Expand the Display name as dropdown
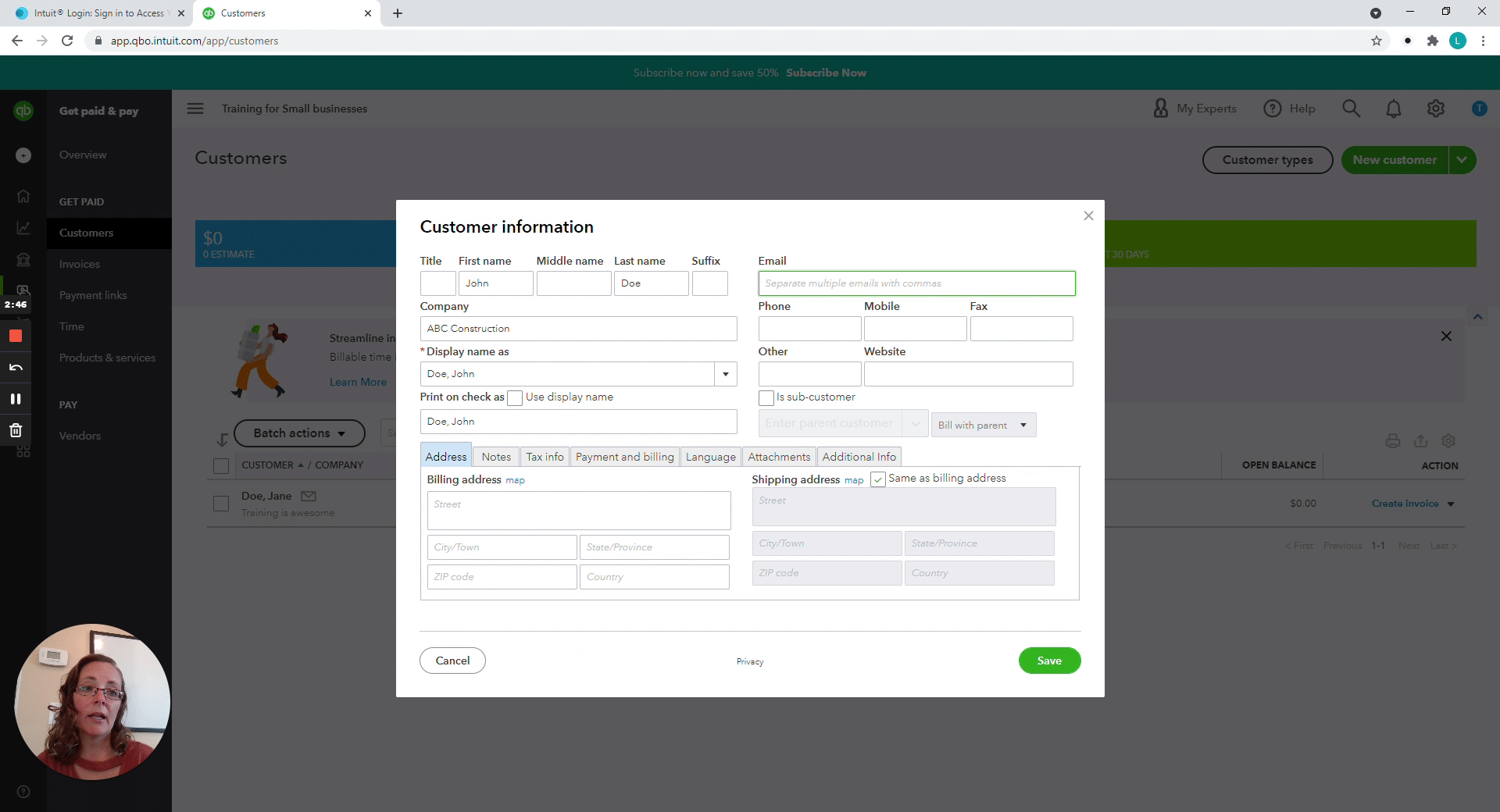 [x=726, y=374]
